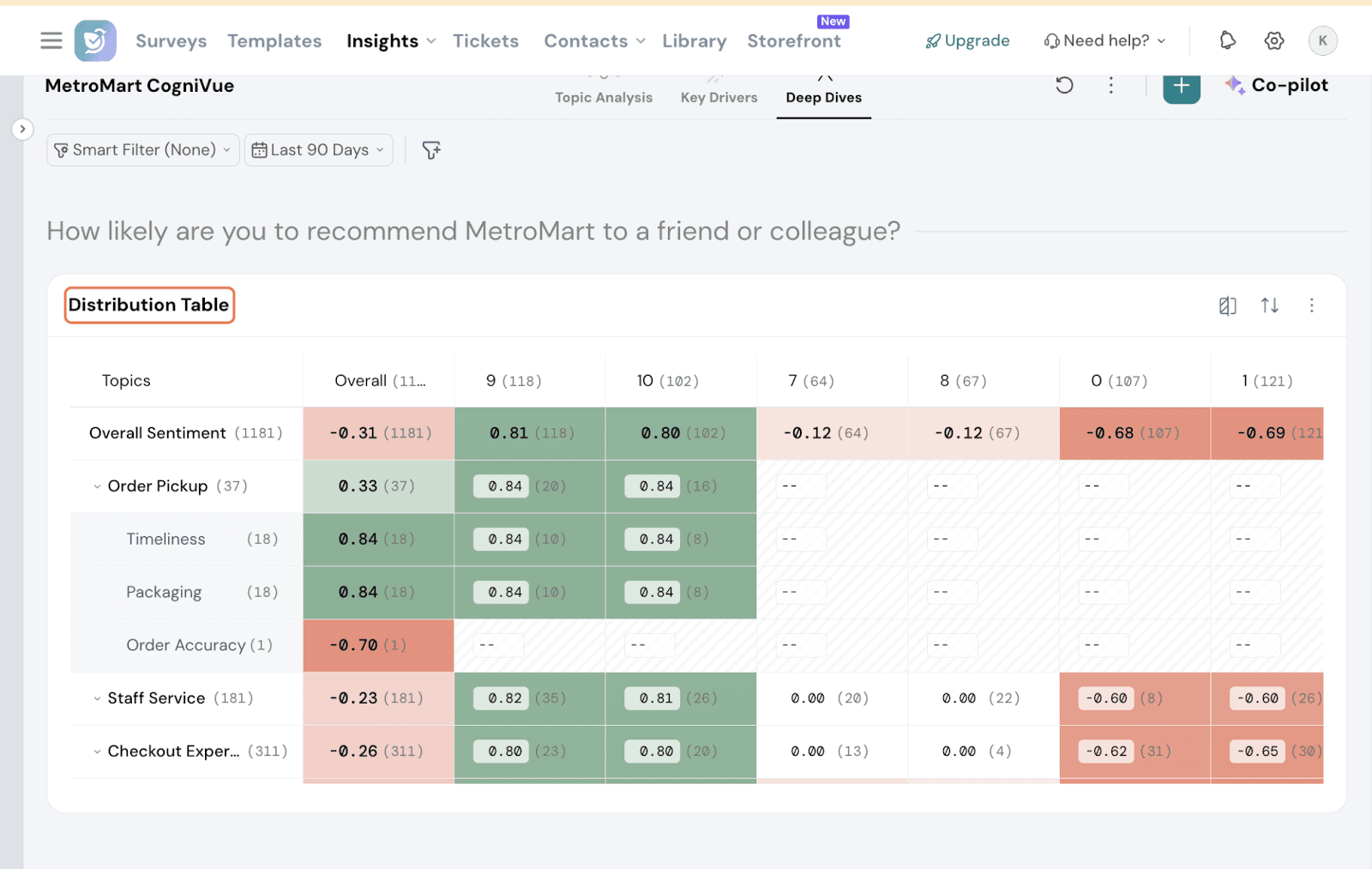Collapse the Order Pickup topic row
The image size is (1372, 869).
click(x=97, y=486)
